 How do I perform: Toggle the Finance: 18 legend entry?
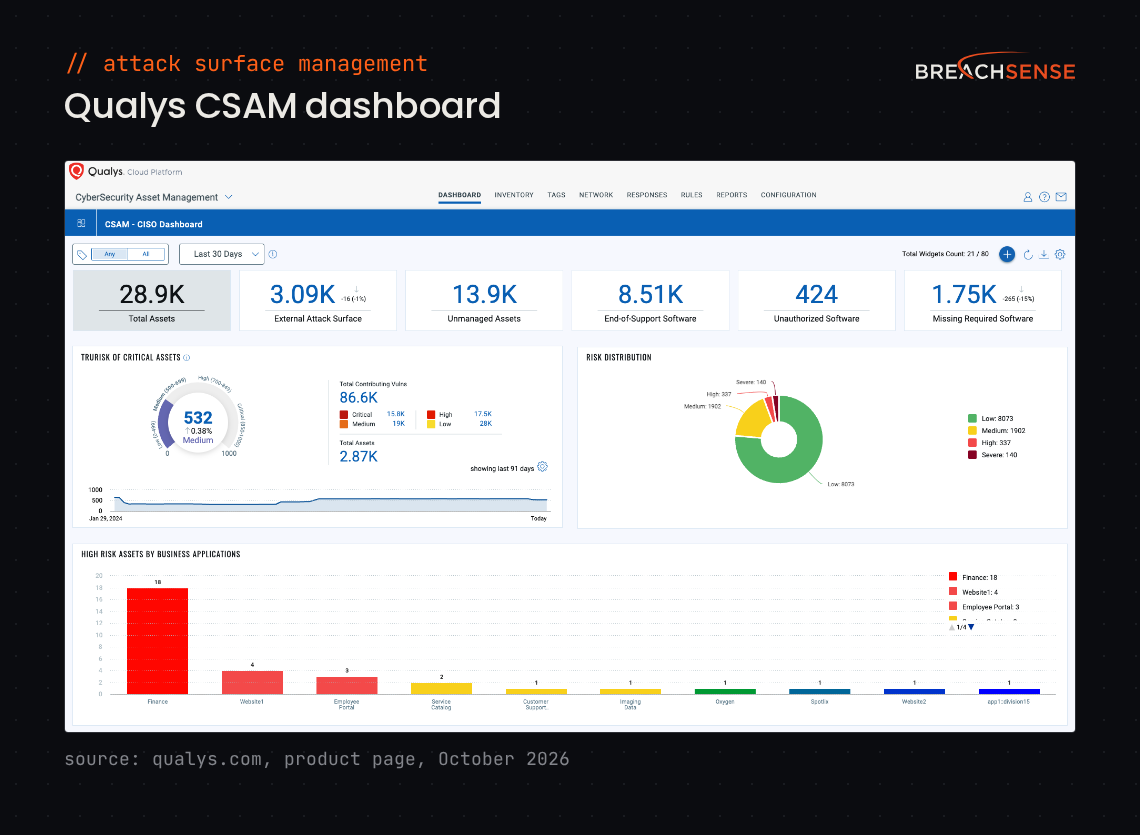[x=973, y=577]
